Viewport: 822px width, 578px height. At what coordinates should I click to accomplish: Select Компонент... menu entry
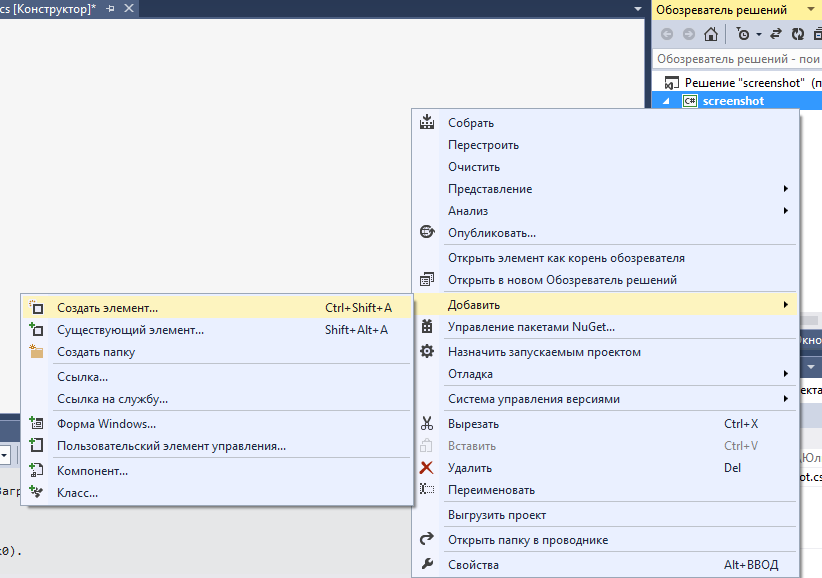(x=216, y=471)
